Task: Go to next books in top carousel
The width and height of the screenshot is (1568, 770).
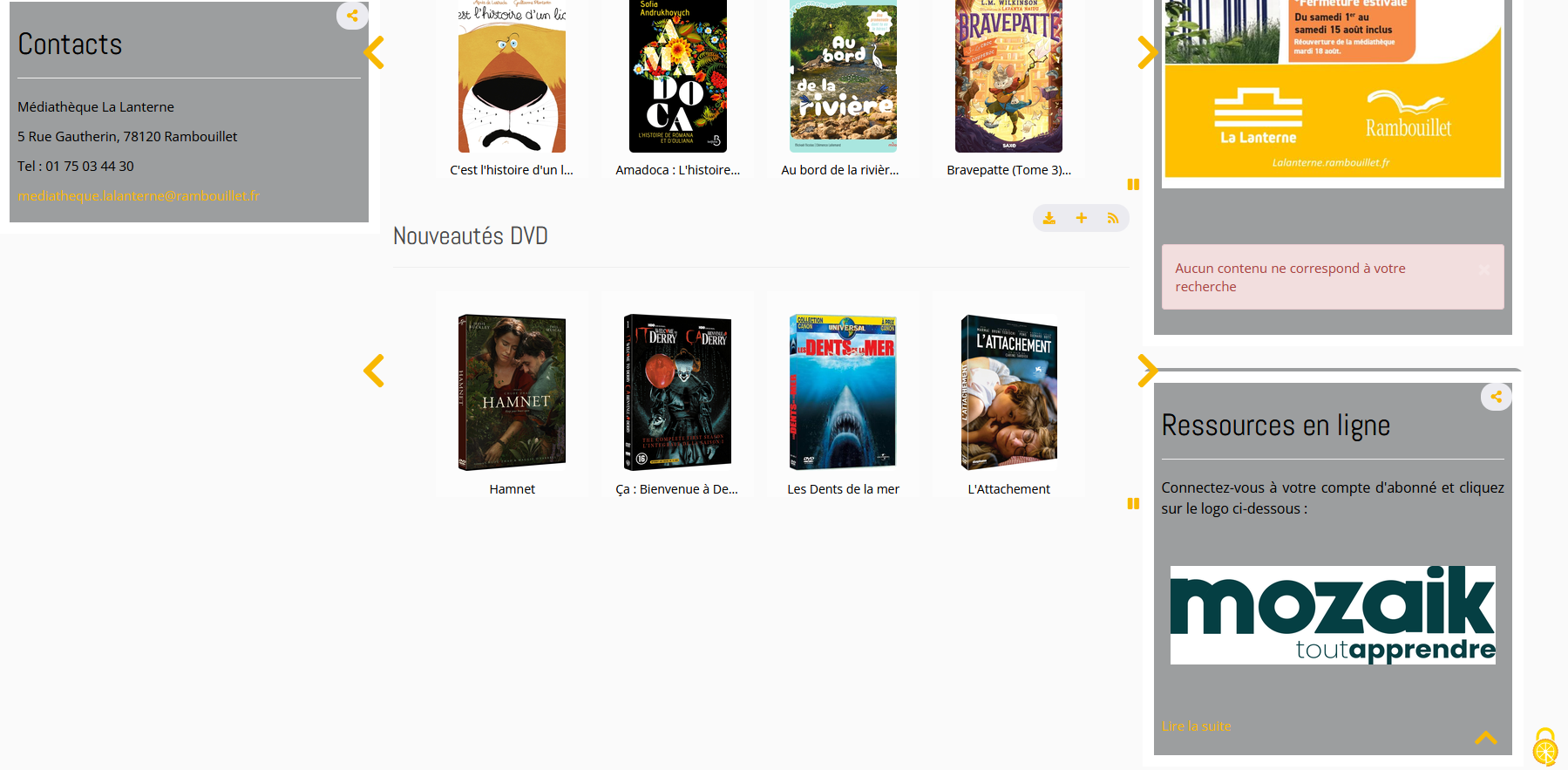Action: [1147, 52]
